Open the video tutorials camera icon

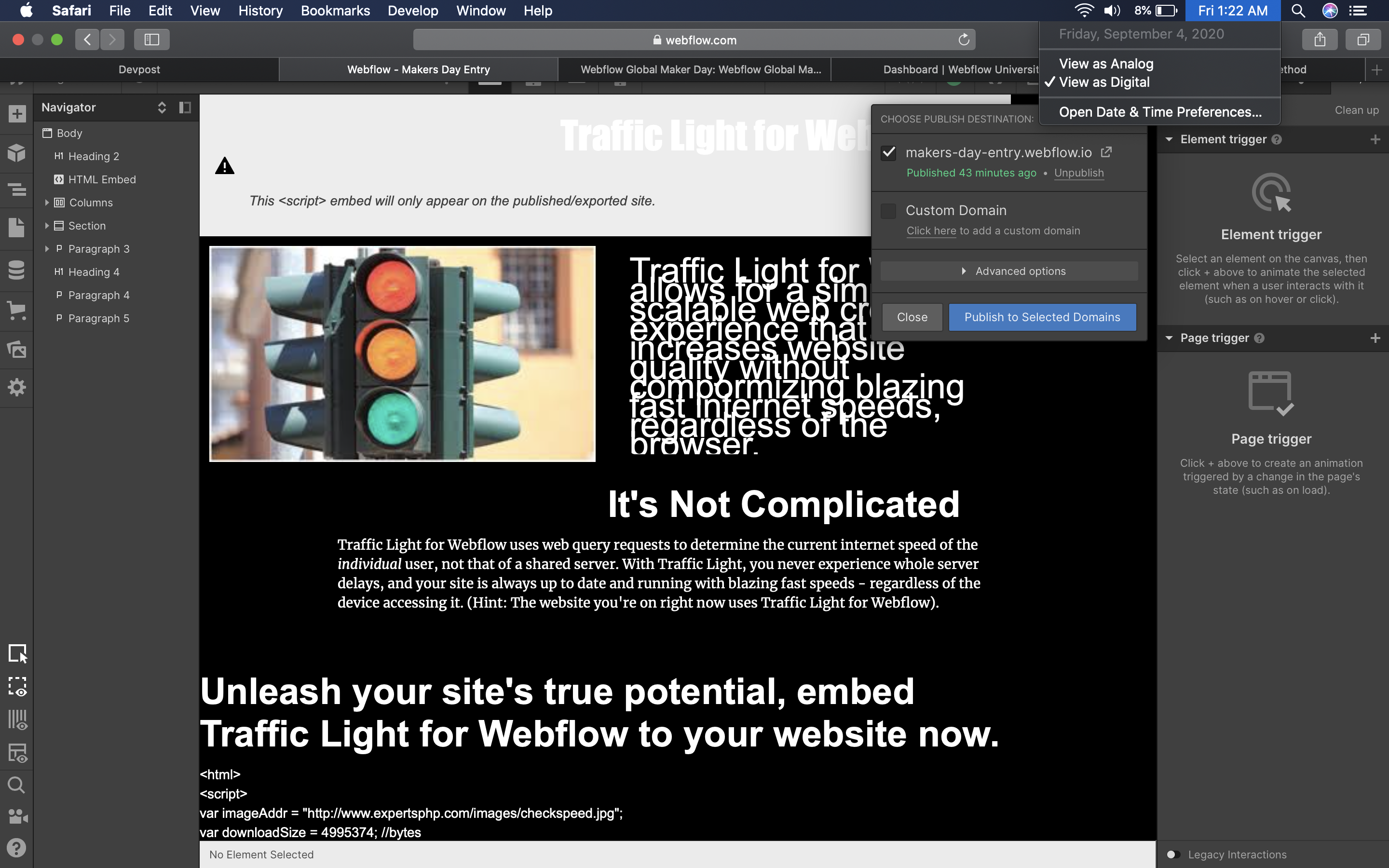pos(17,816)
